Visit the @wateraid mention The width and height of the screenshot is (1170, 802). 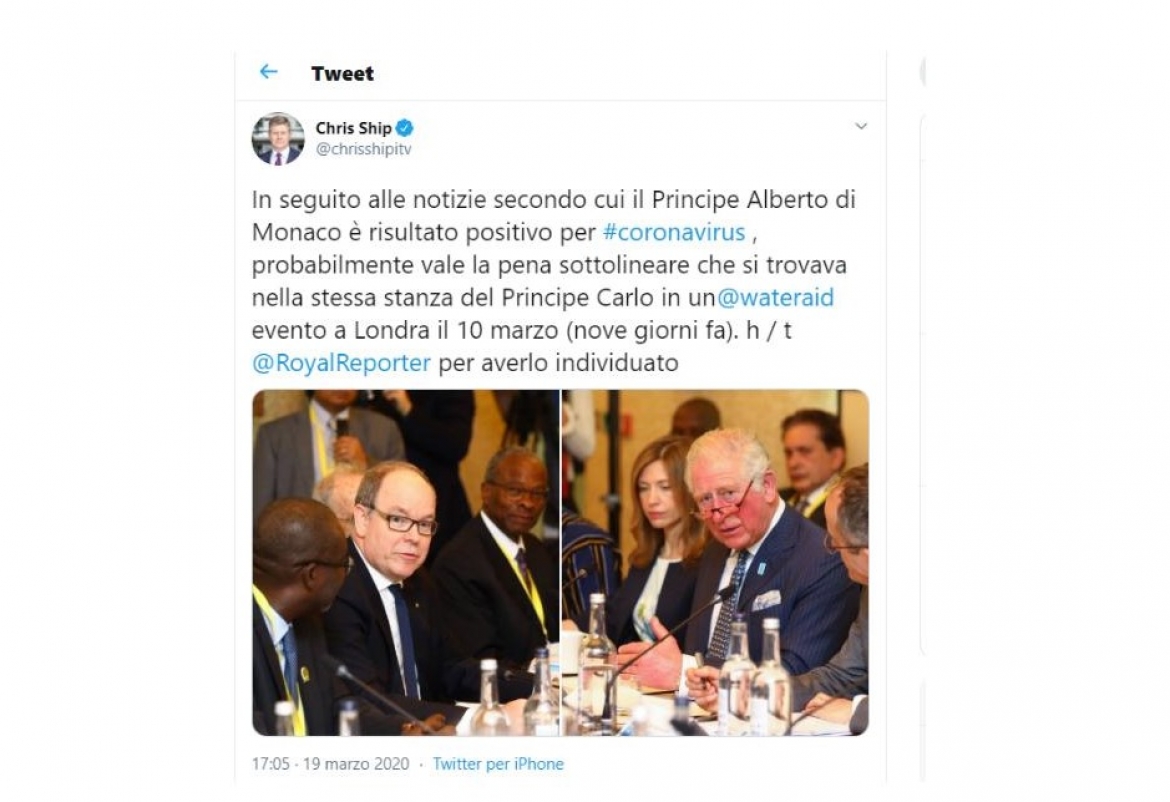pos(775,298)
